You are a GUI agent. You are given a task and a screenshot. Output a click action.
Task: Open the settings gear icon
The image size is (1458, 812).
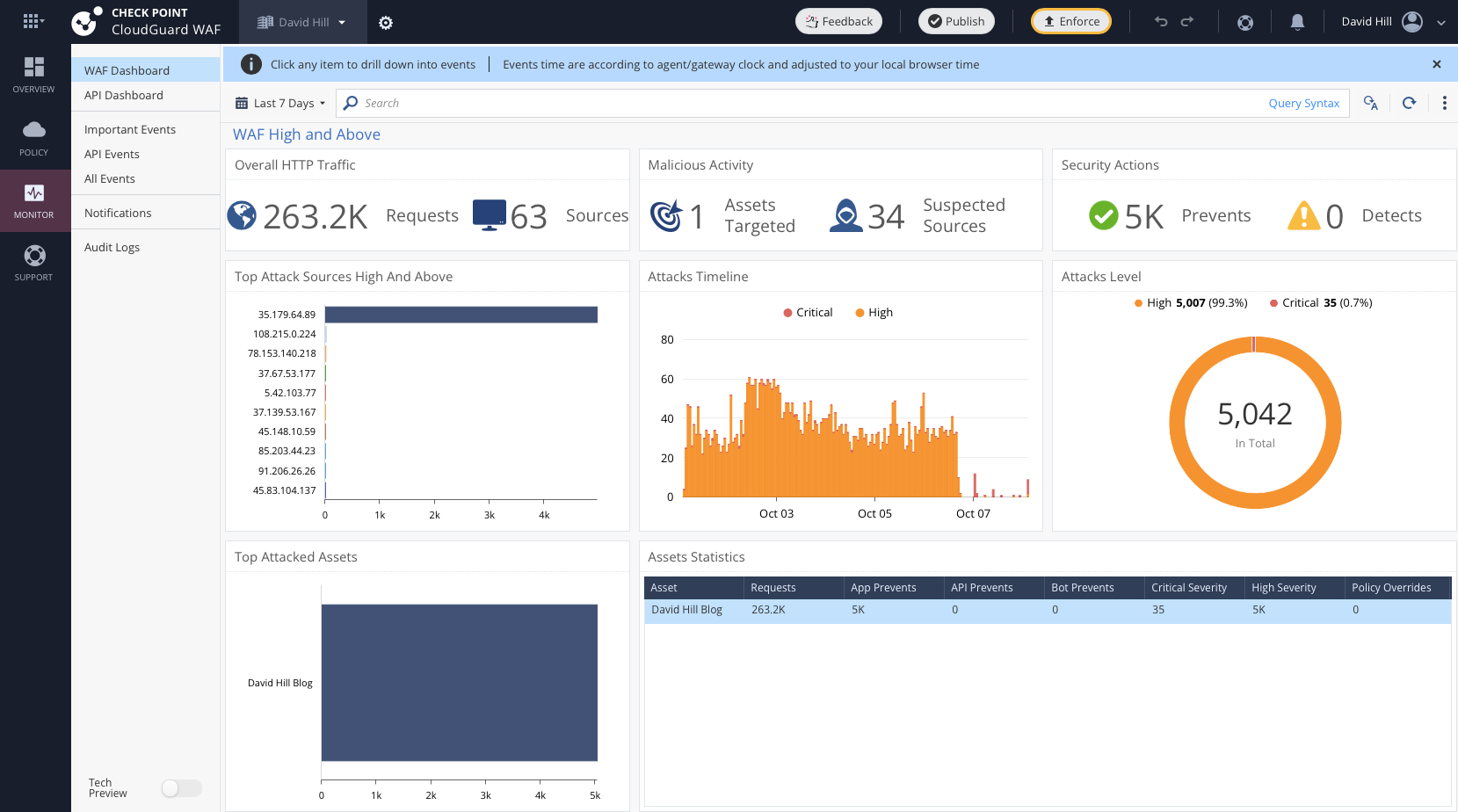(386, 23)
